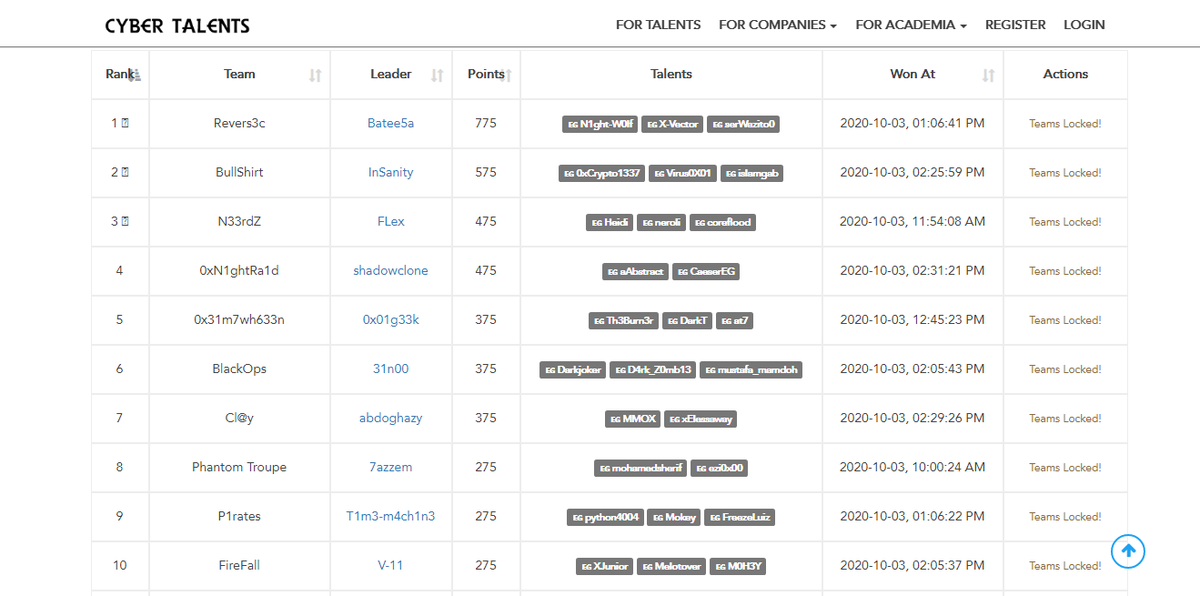Click the mustafa_mamdoh talent badge

[751, 369]
